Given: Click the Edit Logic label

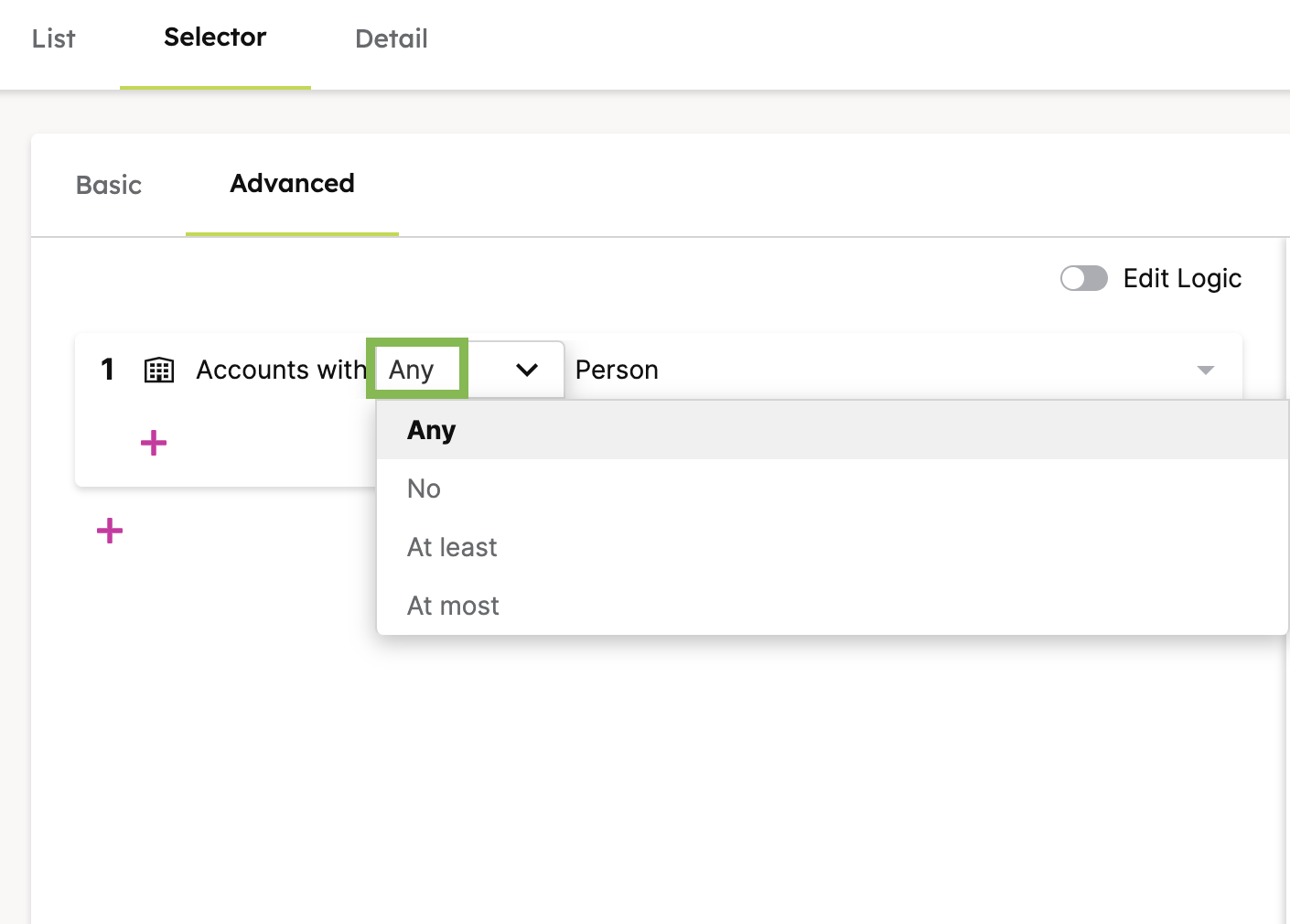Looking at the screenshot, I should pyautogui.click(x=1182, y=278).
